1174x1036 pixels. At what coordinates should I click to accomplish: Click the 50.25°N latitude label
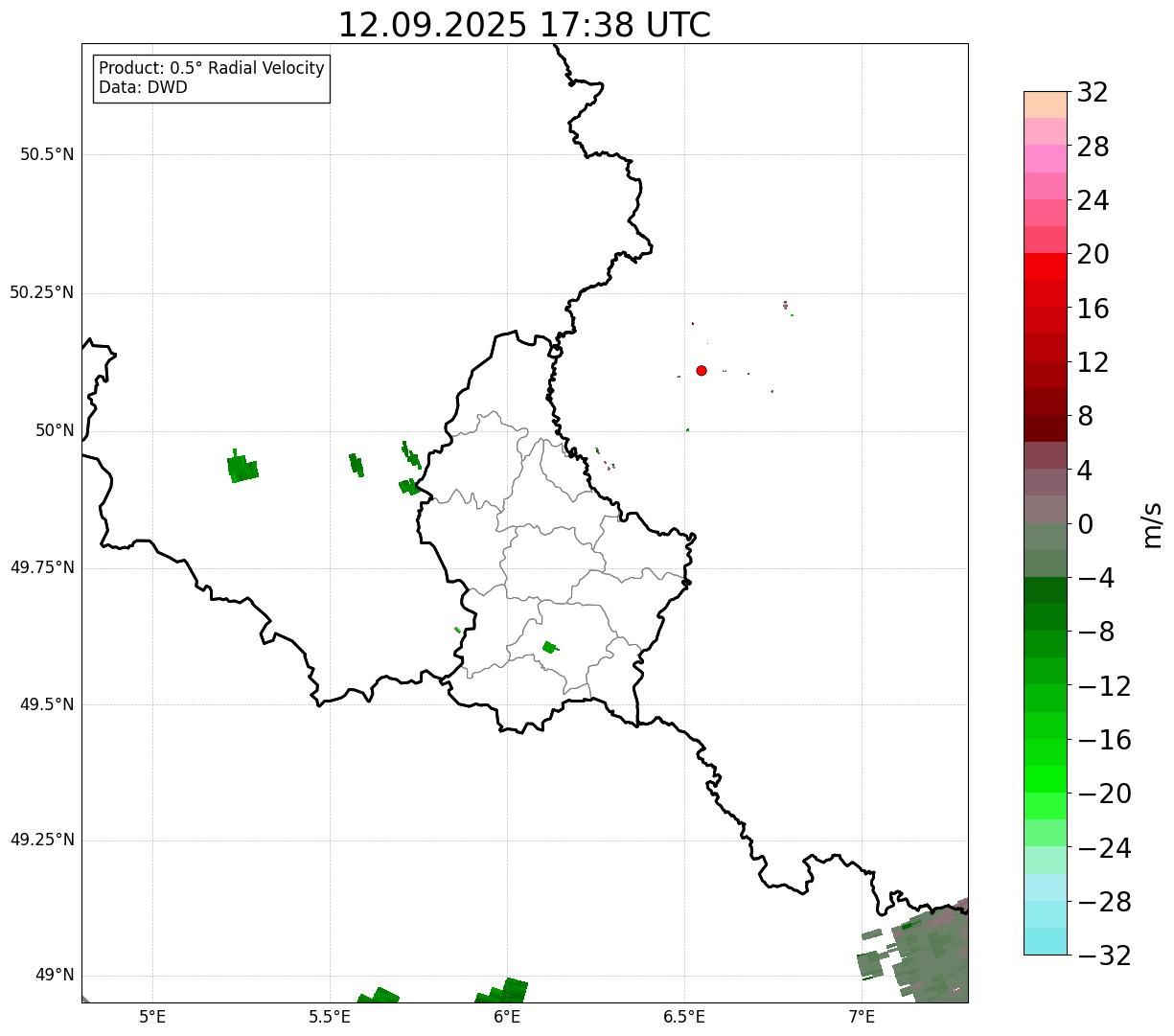[x=42, y=292]
